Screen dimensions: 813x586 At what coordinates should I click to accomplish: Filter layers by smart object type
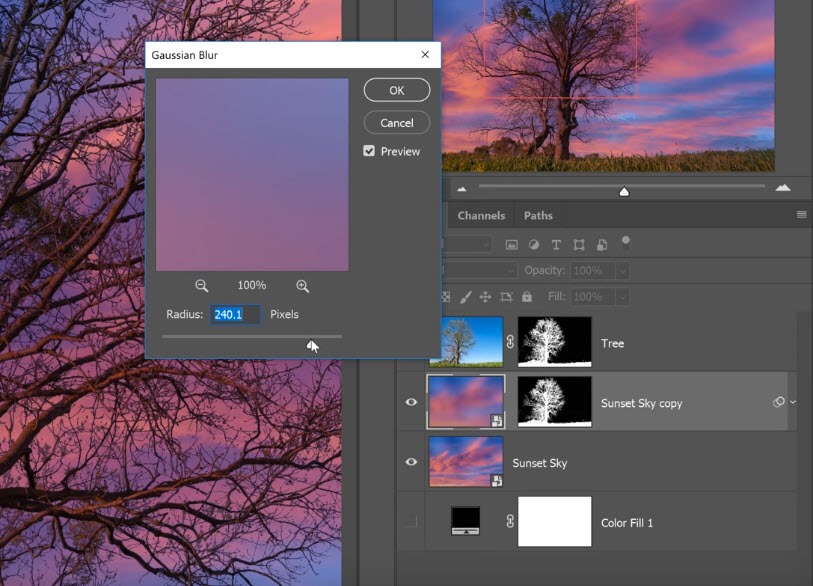(601, 244)
